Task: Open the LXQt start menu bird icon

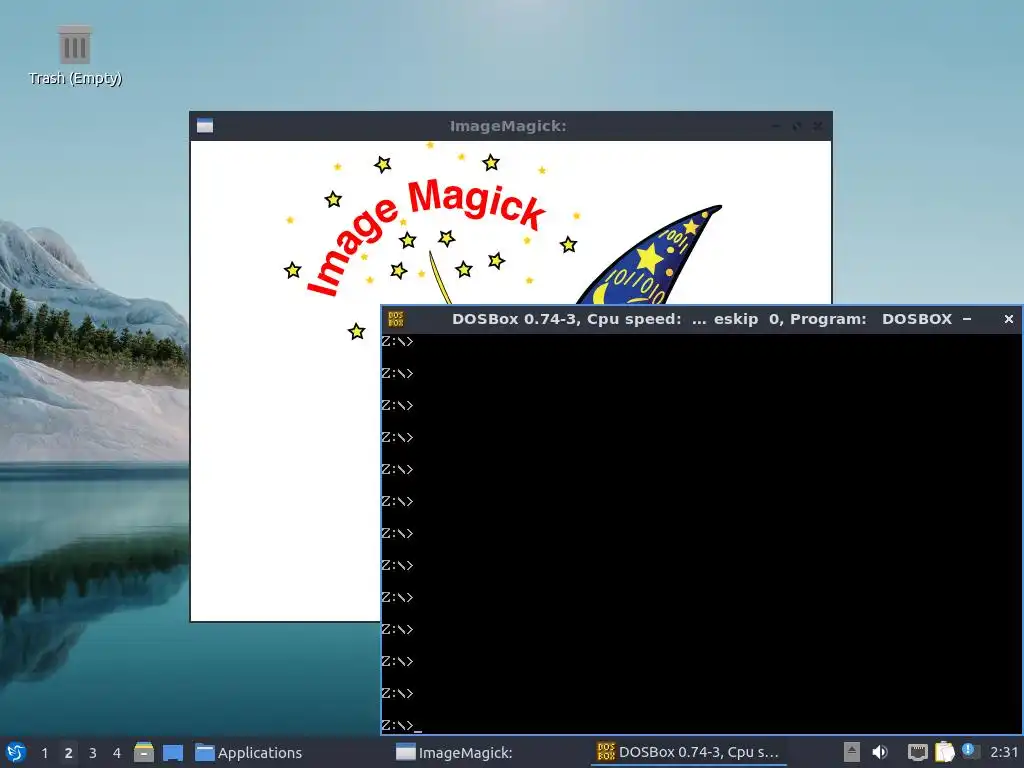Action: (16, 752)
